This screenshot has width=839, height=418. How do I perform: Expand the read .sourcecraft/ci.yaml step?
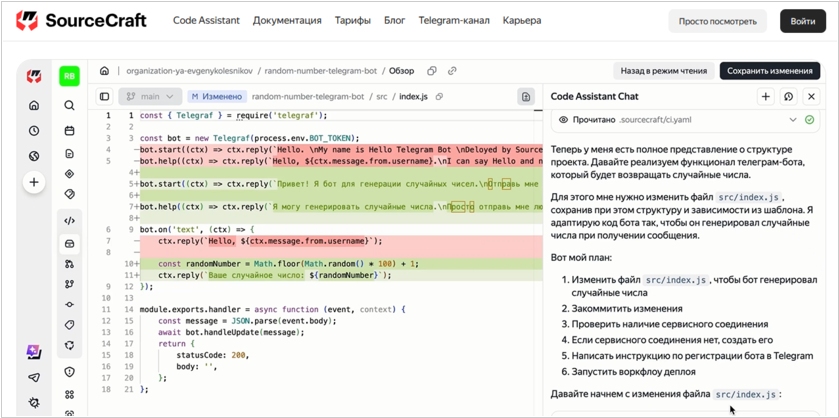coord(793,119)
